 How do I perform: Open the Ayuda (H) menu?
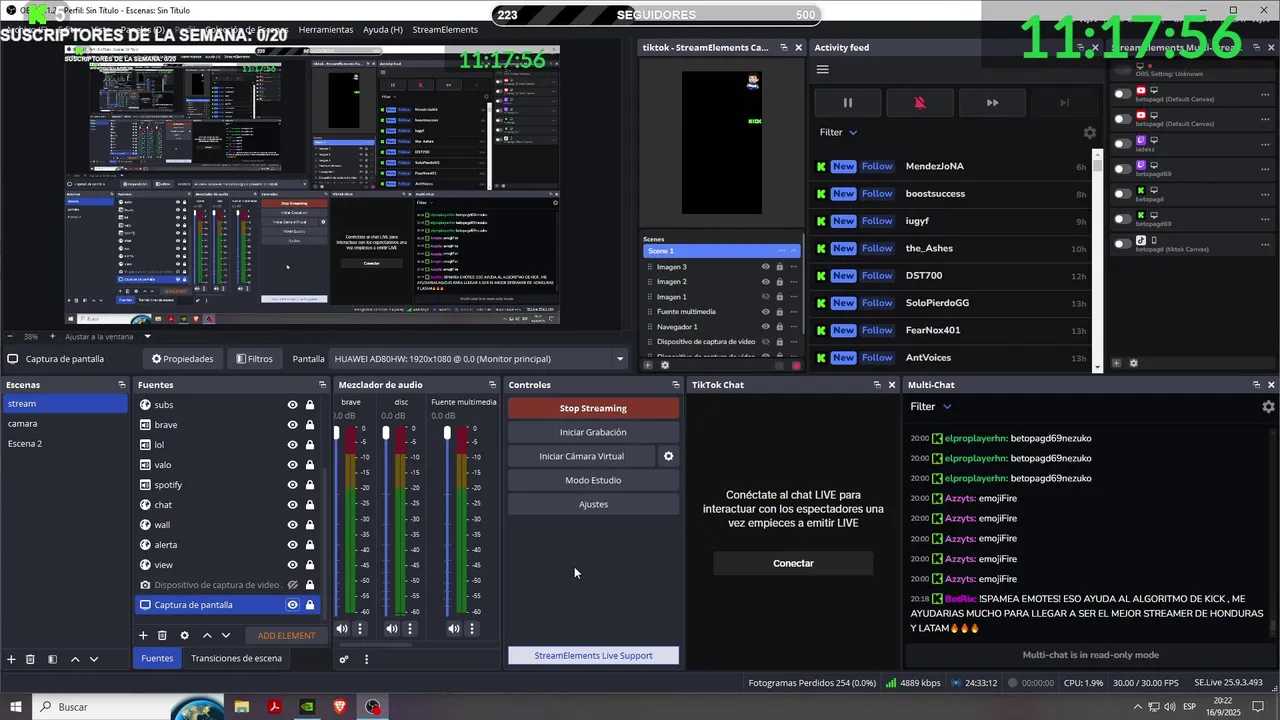click(x=383, y=30)
